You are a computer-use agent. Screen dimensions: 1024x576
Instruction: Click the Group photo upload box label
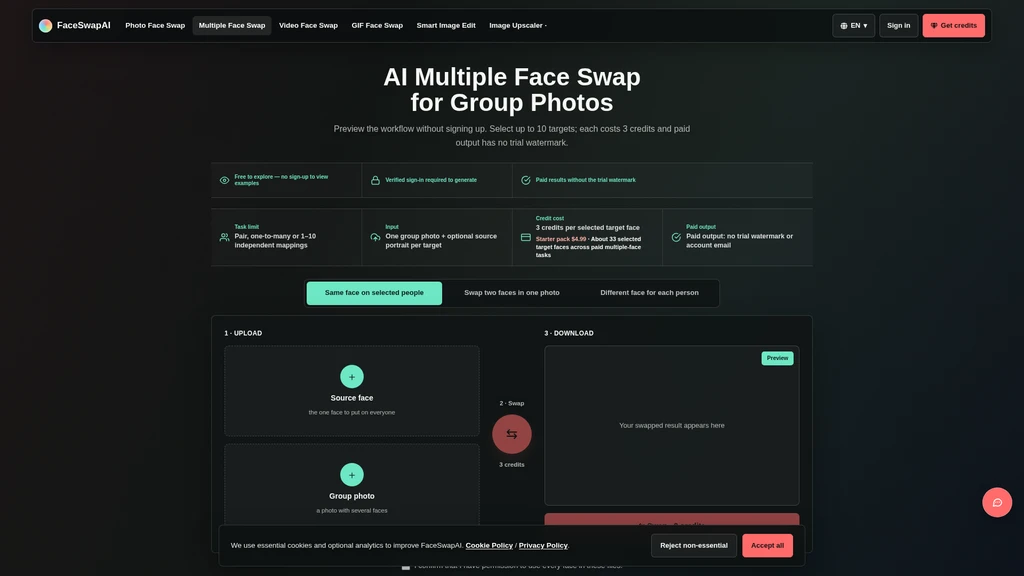[352, 496]
